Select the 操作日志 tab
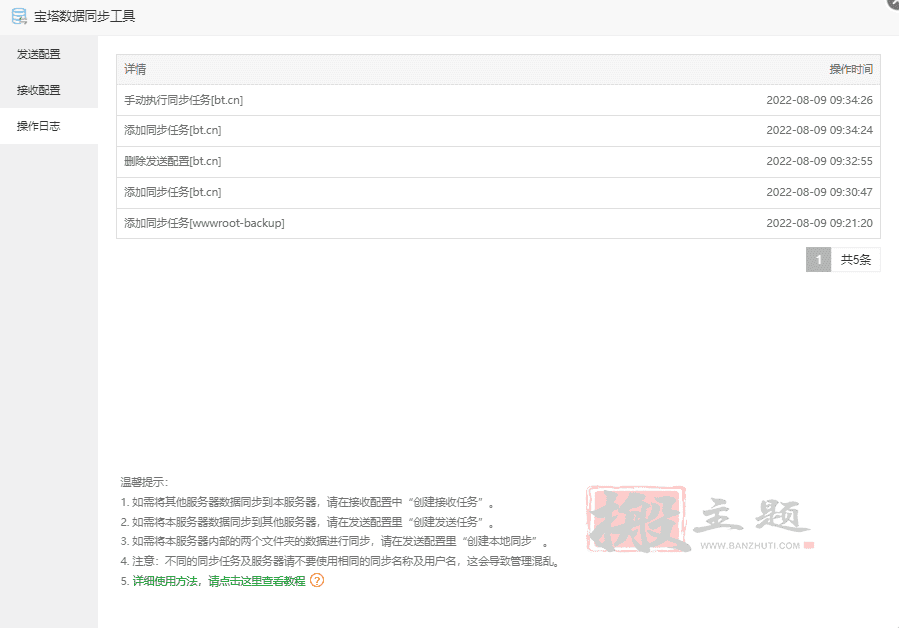 click(49, 126)
